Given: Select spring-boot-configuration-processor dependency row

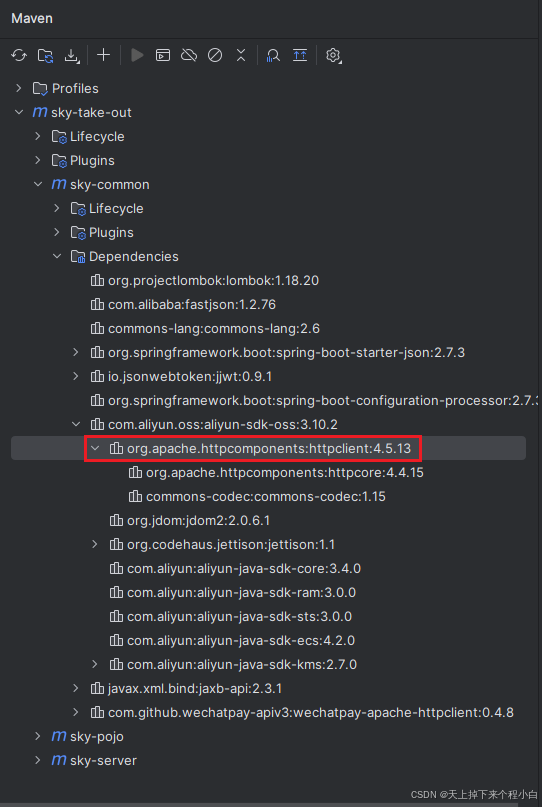Looking at the screenshot, I should point(268,400).
